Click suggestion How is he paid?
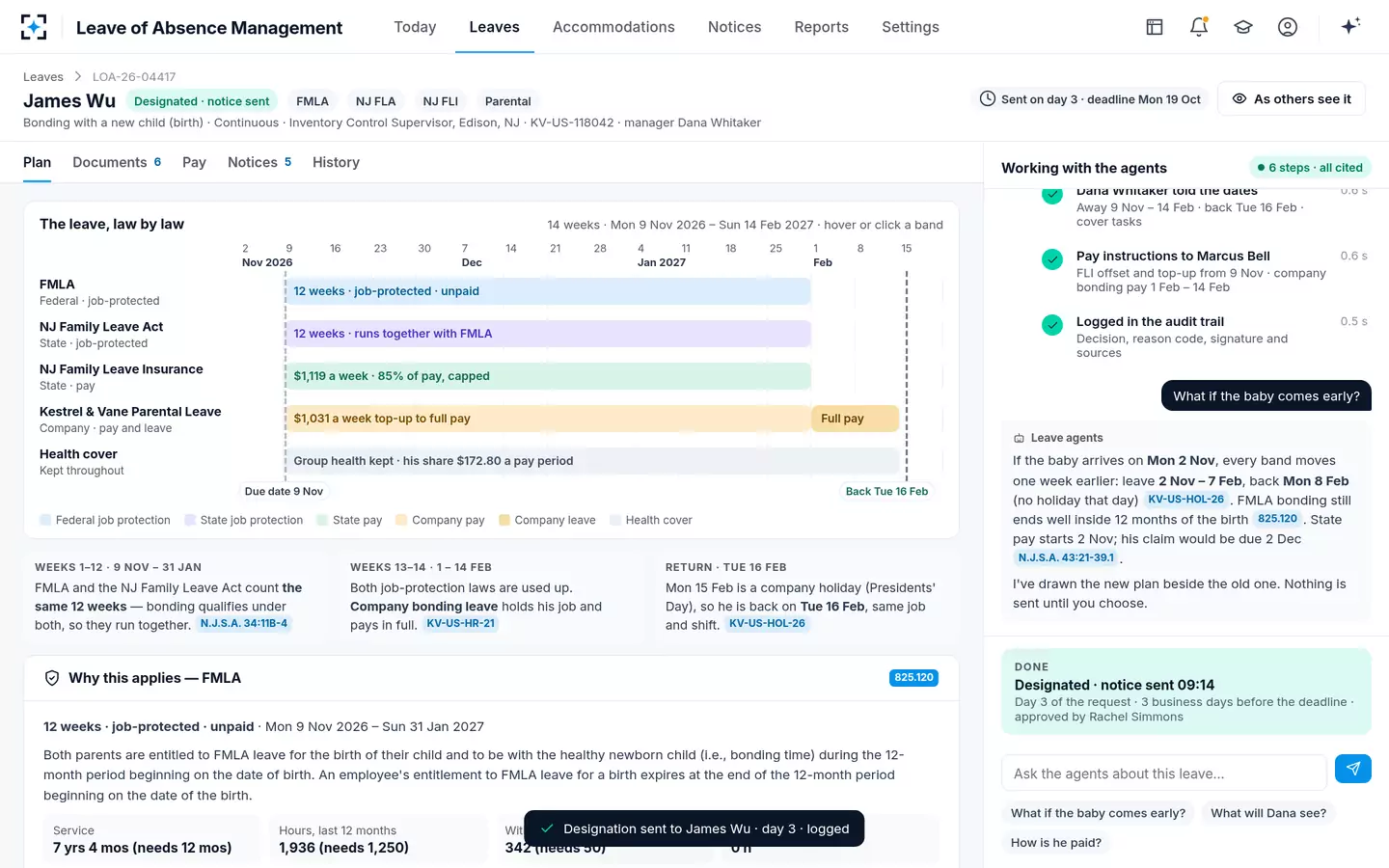 [x=1056, y=842]
